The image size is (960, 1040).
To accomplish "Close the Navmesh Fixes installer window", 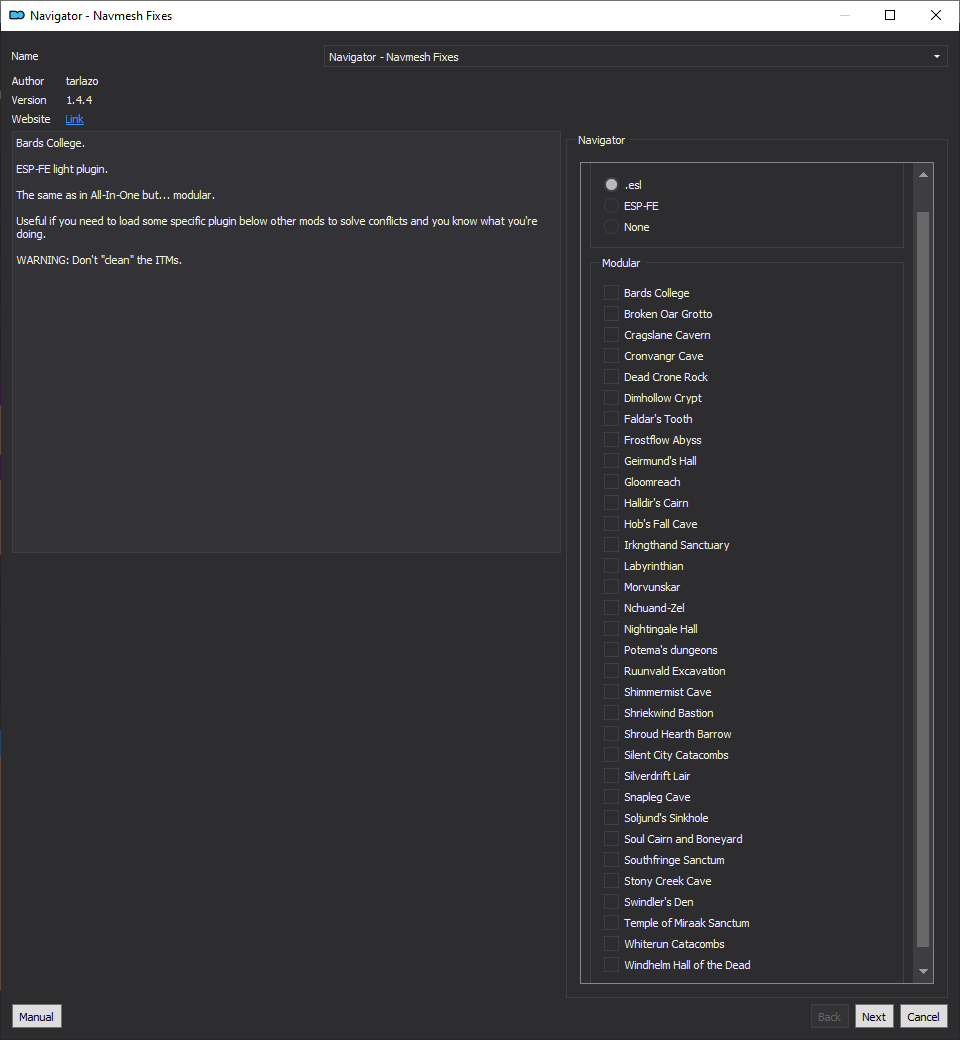I will click(935, 15).
